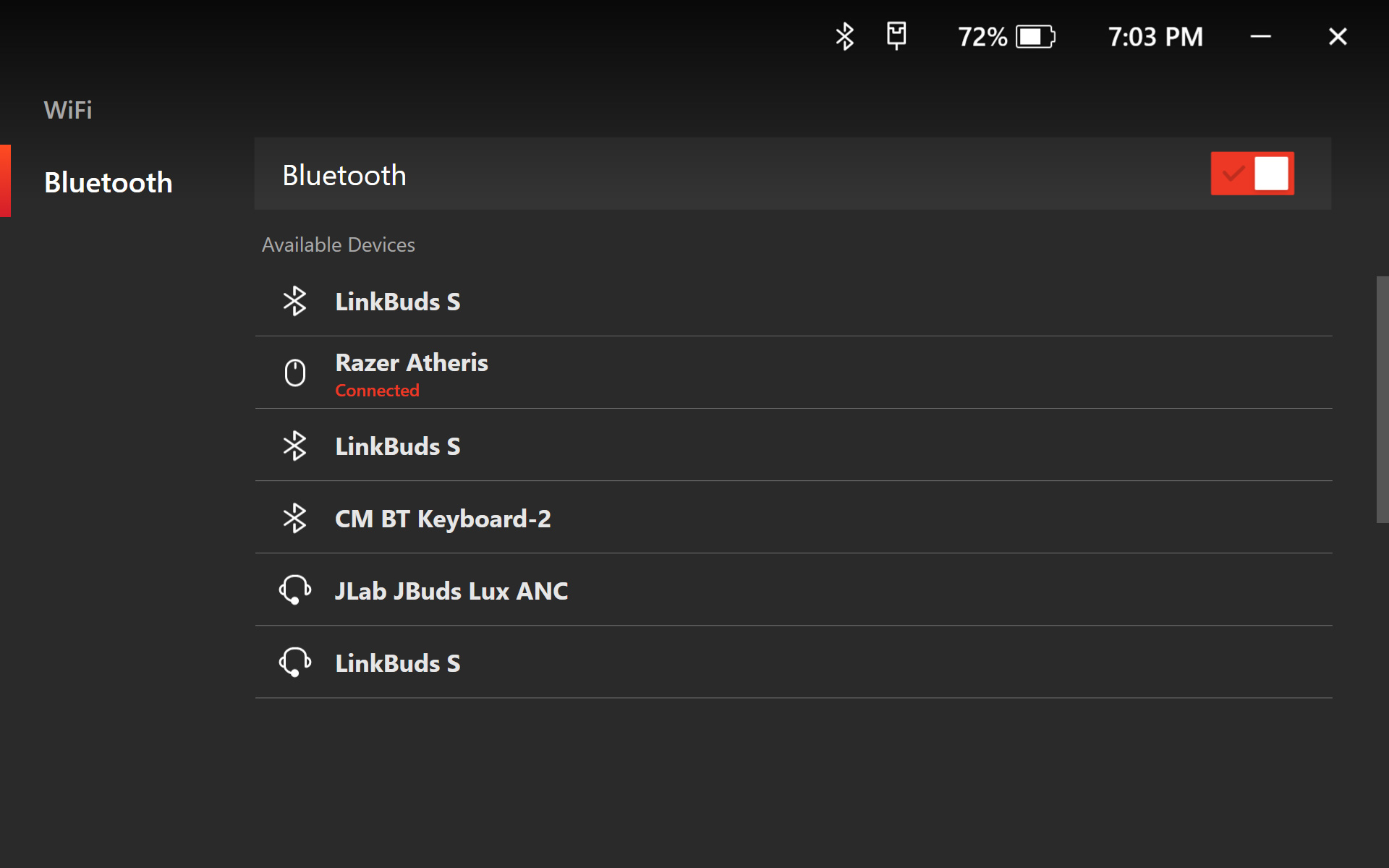
Task: Switch to the WiFi tab
Action: (68, 110)
